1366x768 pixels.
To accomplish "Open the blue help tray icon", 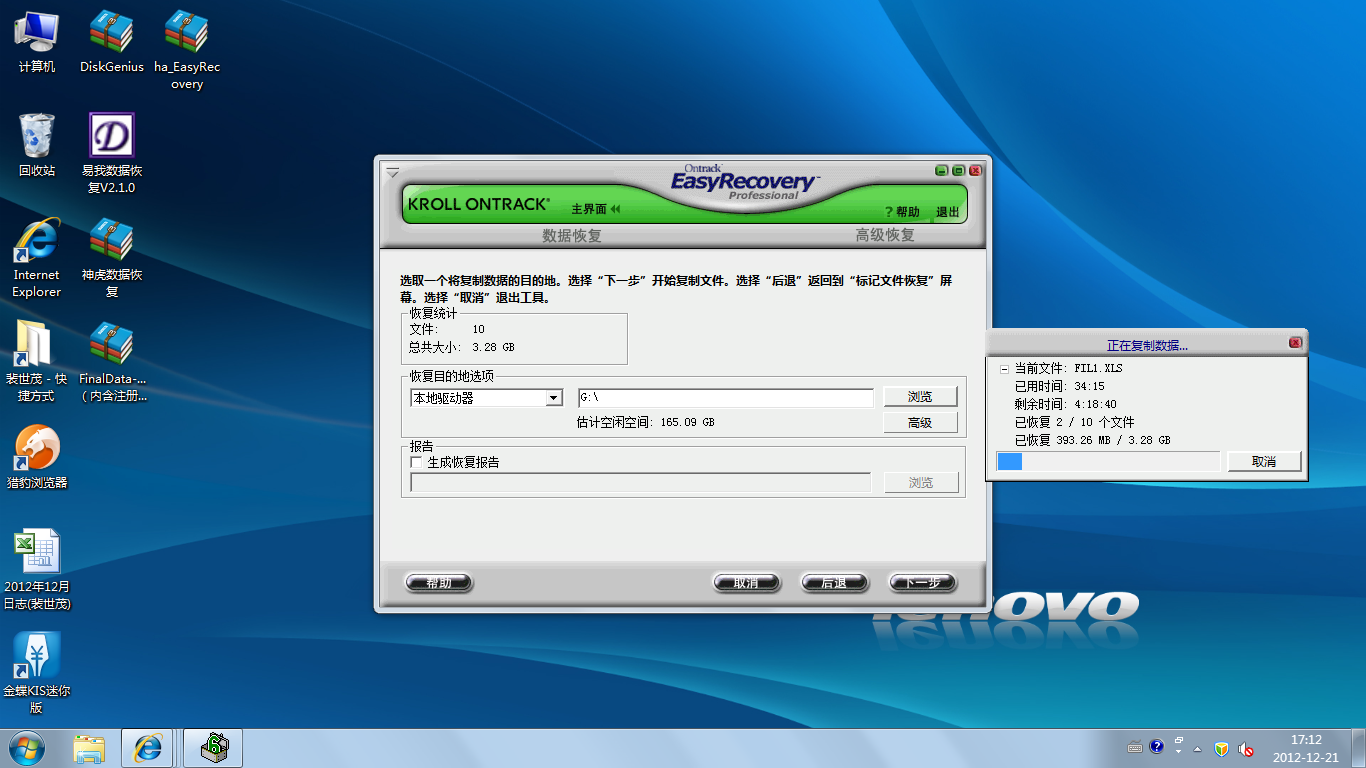I will [x=1157, y=746].
